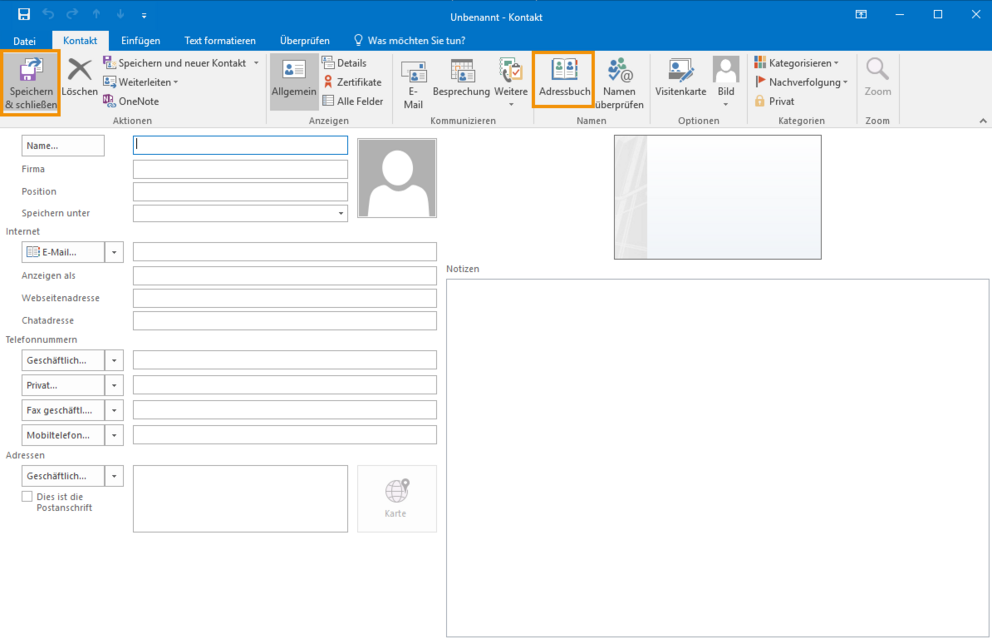Screen dimensions: 992x639
Task: Click the Privat... phone button
Action: [63, 385]
